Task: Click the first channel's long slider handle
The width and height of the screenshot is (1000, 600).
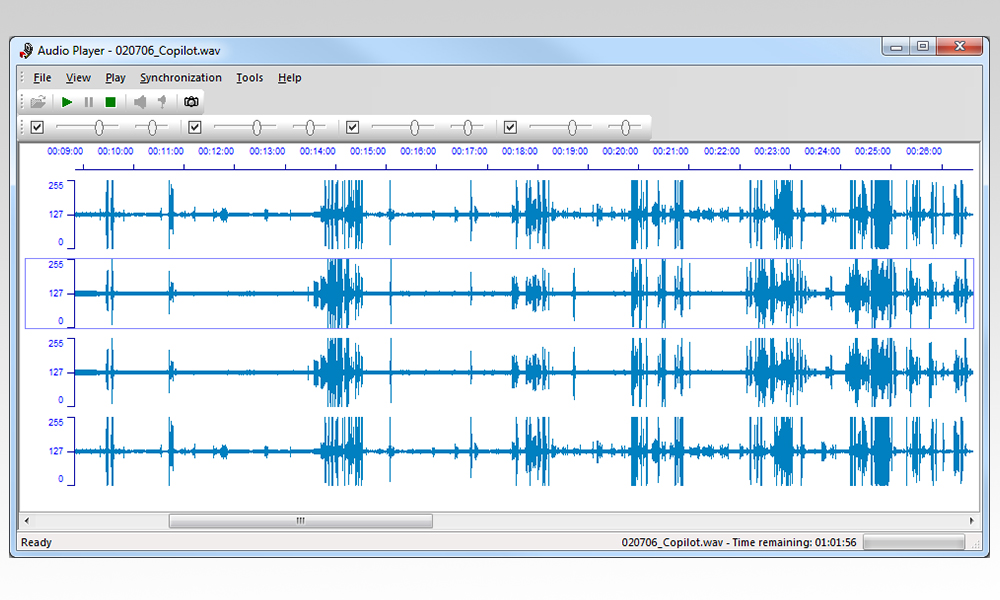Action: point(99,128)
